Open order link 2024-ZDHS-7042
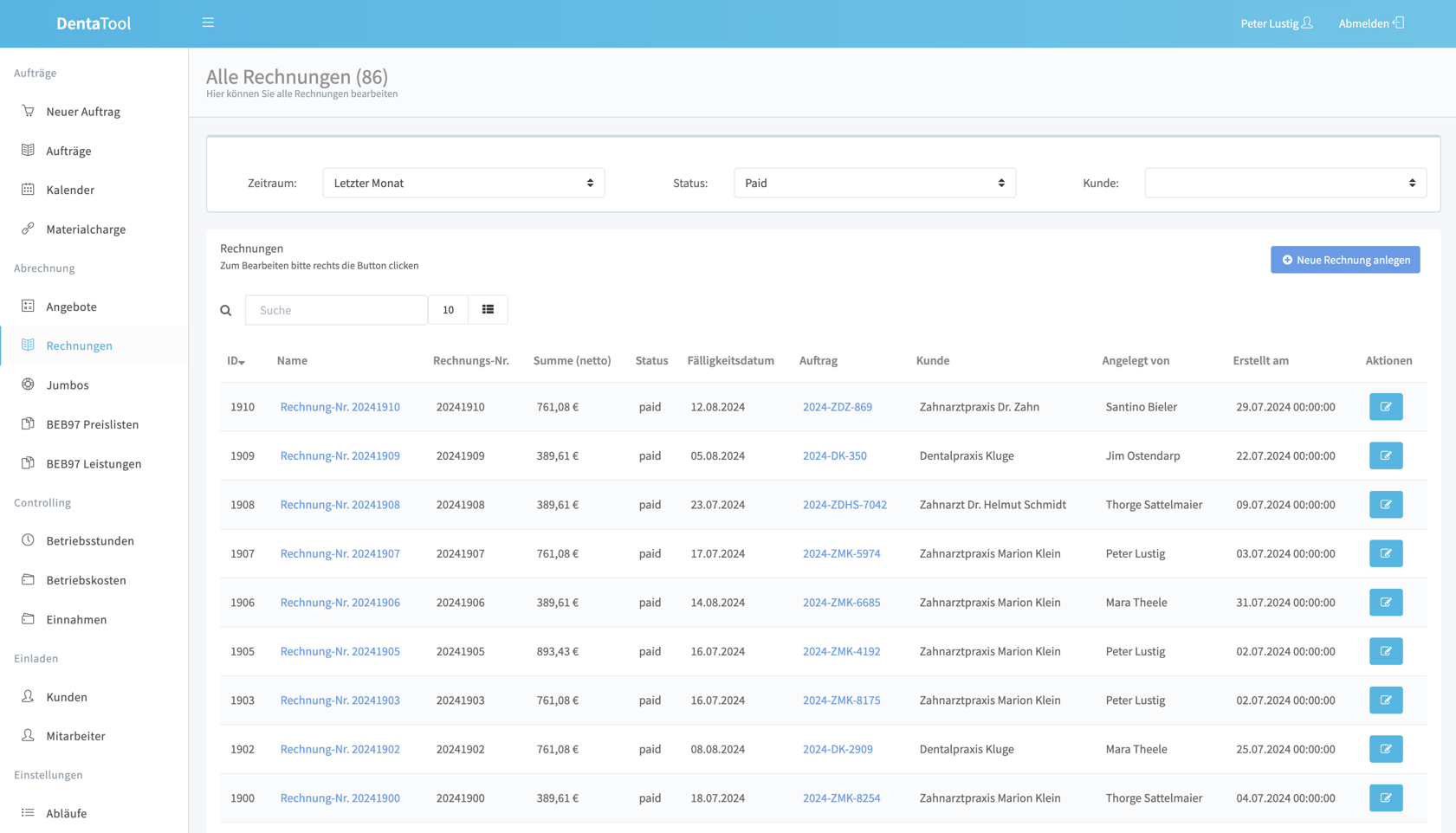This screenshot has width=1456, height=833. pos(844,504)
